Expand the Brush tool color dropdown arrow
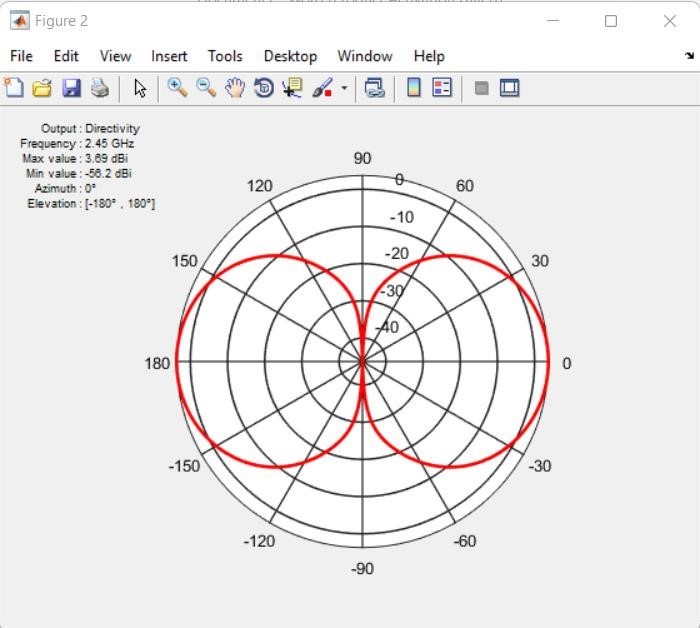This screenshot has width=700, height=628. click(344, 88)
